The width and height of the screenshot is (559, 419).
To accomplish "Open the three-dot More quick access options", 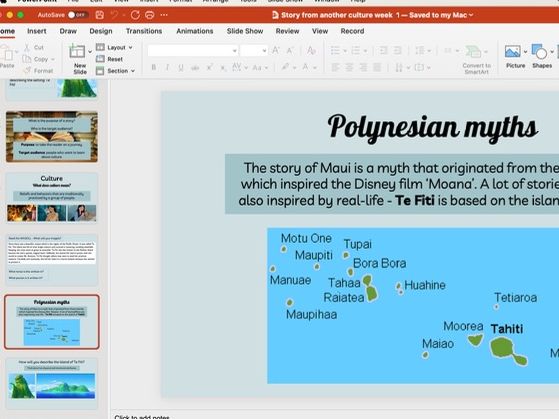I will click(x=164, y=15).
